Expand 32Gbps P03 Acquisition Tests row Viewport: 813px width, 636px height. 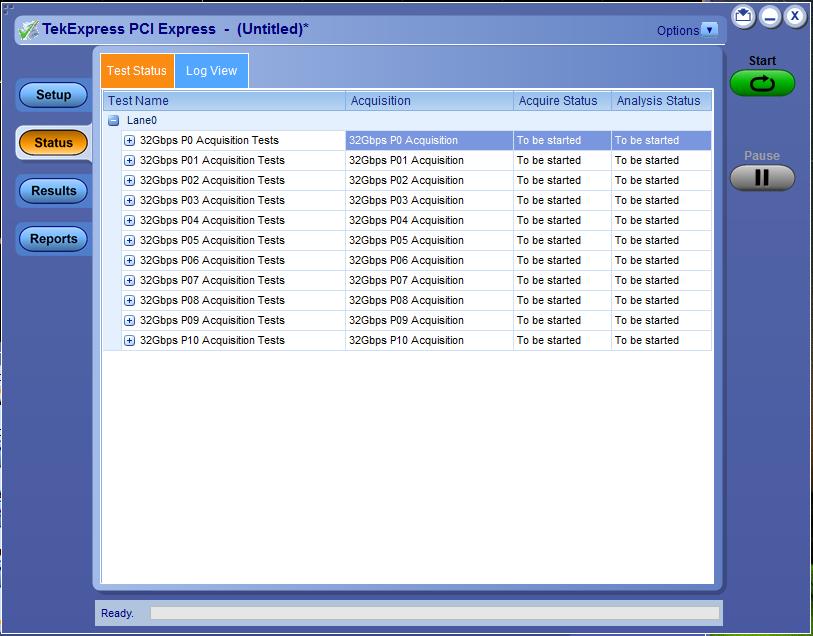point(130,201)
